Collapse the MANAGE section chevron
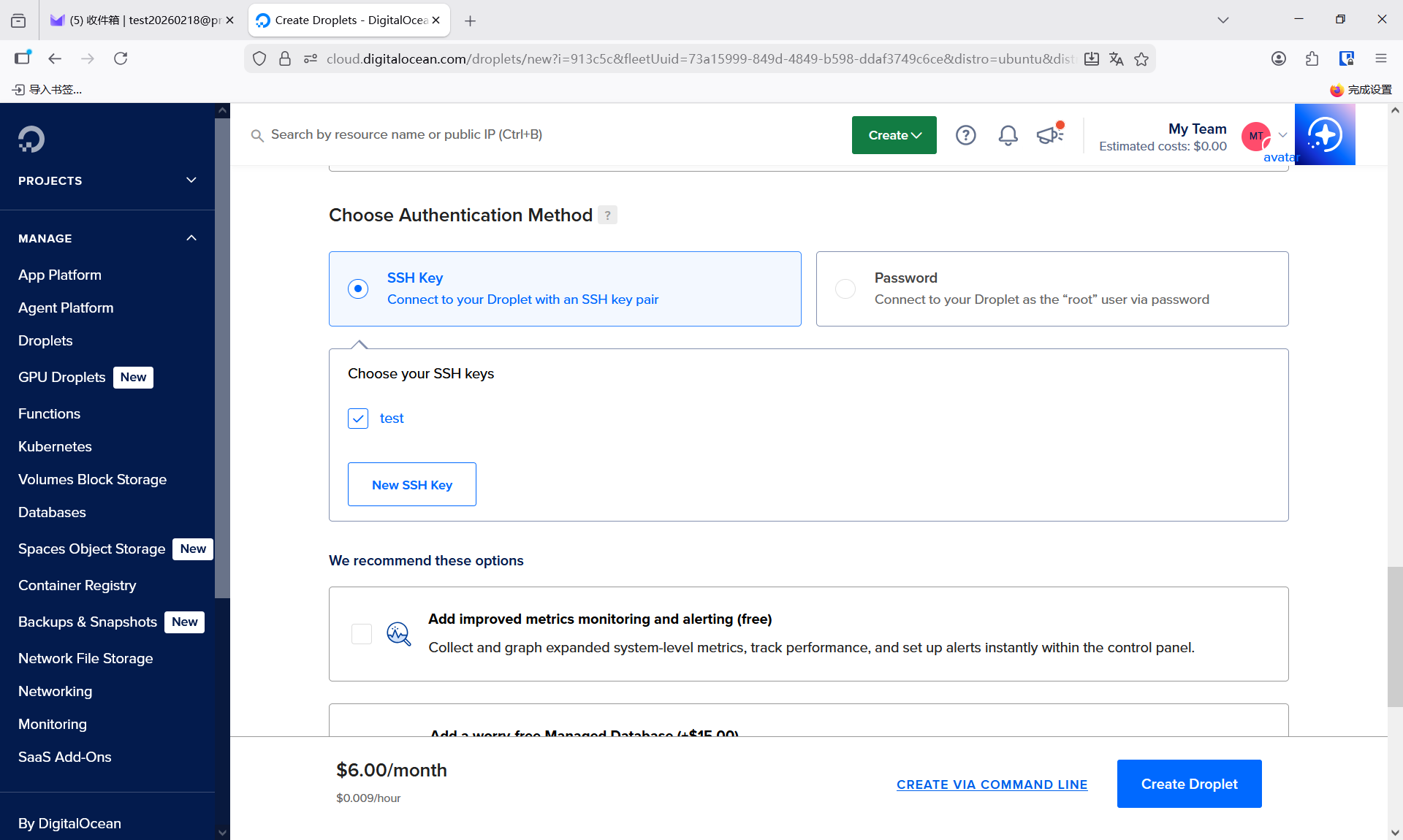Screen dimensions: 1403x840 pyautogui.click(x=191, y=238)
